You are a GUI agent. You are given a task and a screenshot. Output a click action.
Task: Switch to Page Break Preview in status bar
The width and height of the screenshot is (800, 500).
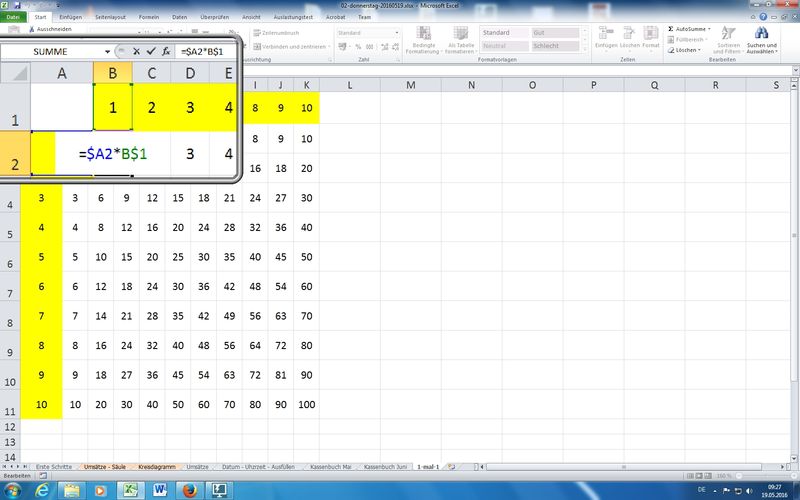[709, 476]
